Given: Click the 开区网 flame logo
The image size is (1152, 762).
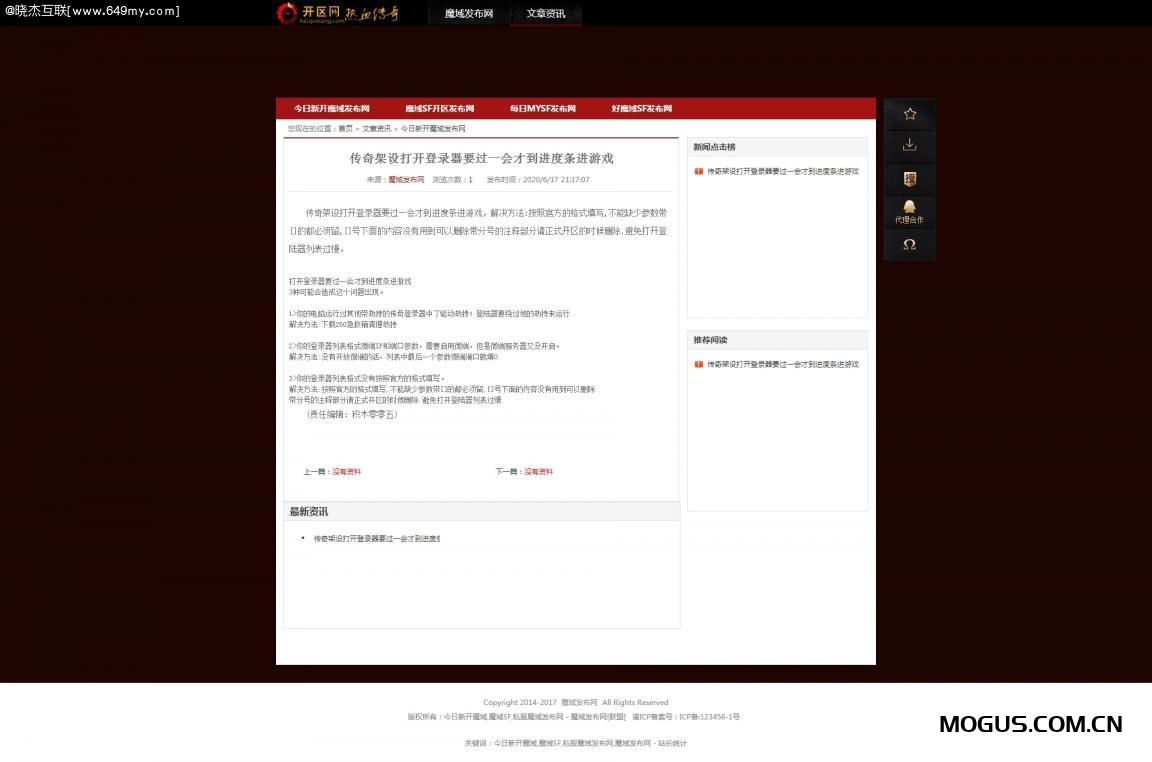Looking at the screenshot, I should [x=288, y=13].
